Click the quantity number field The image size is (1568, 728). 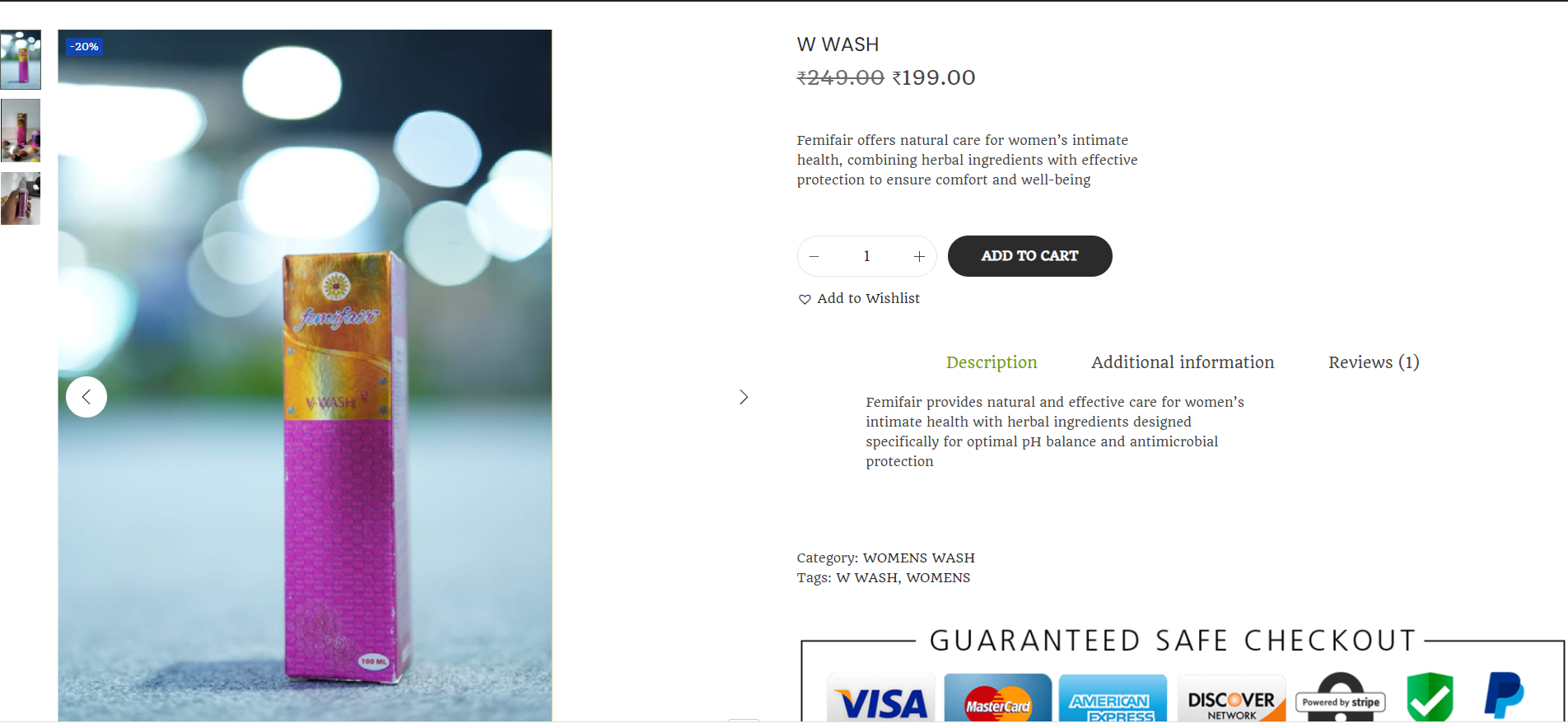pos(866,256)
